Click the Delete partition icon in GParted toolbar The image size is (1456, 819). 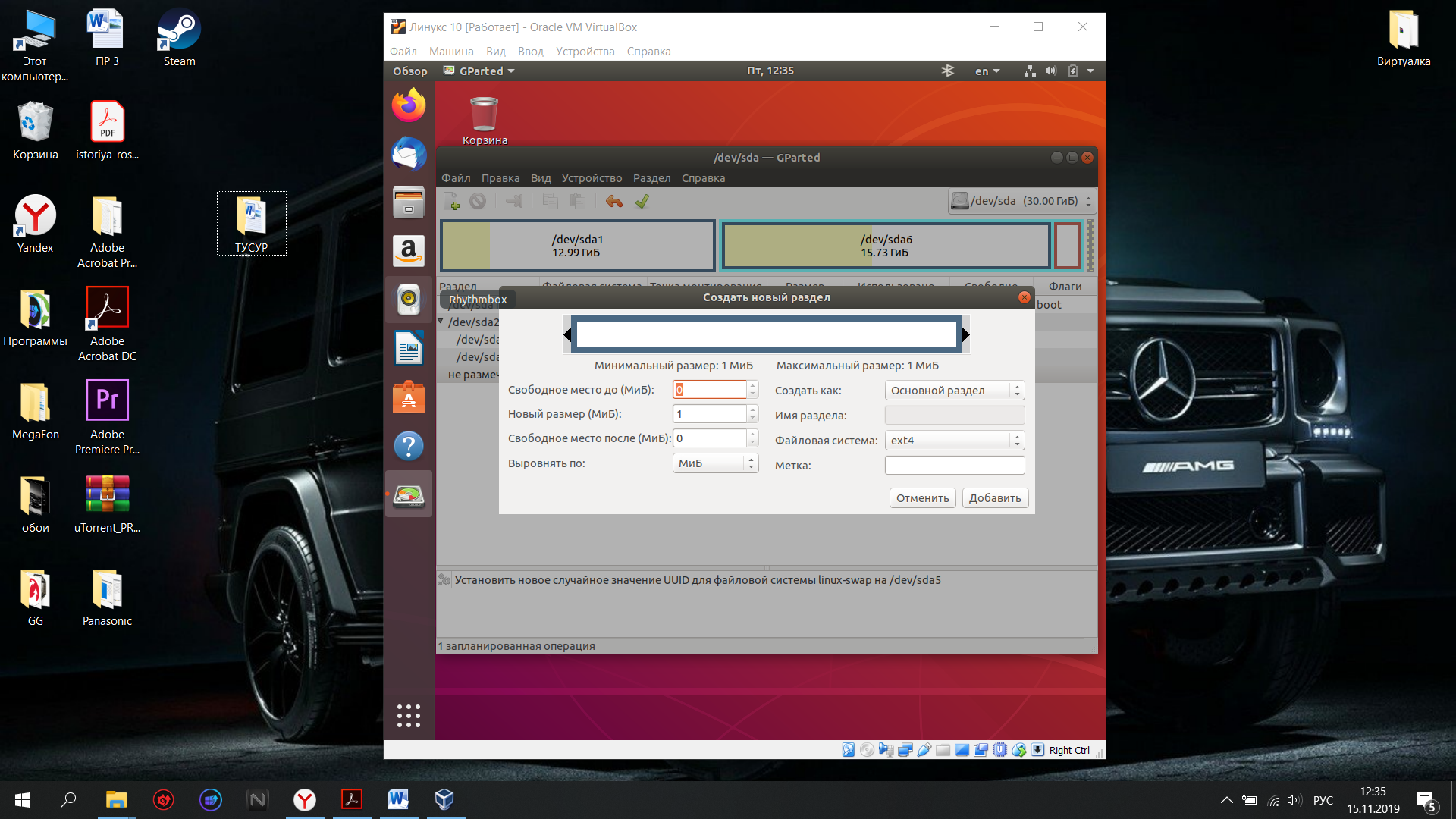pos(478,201)
